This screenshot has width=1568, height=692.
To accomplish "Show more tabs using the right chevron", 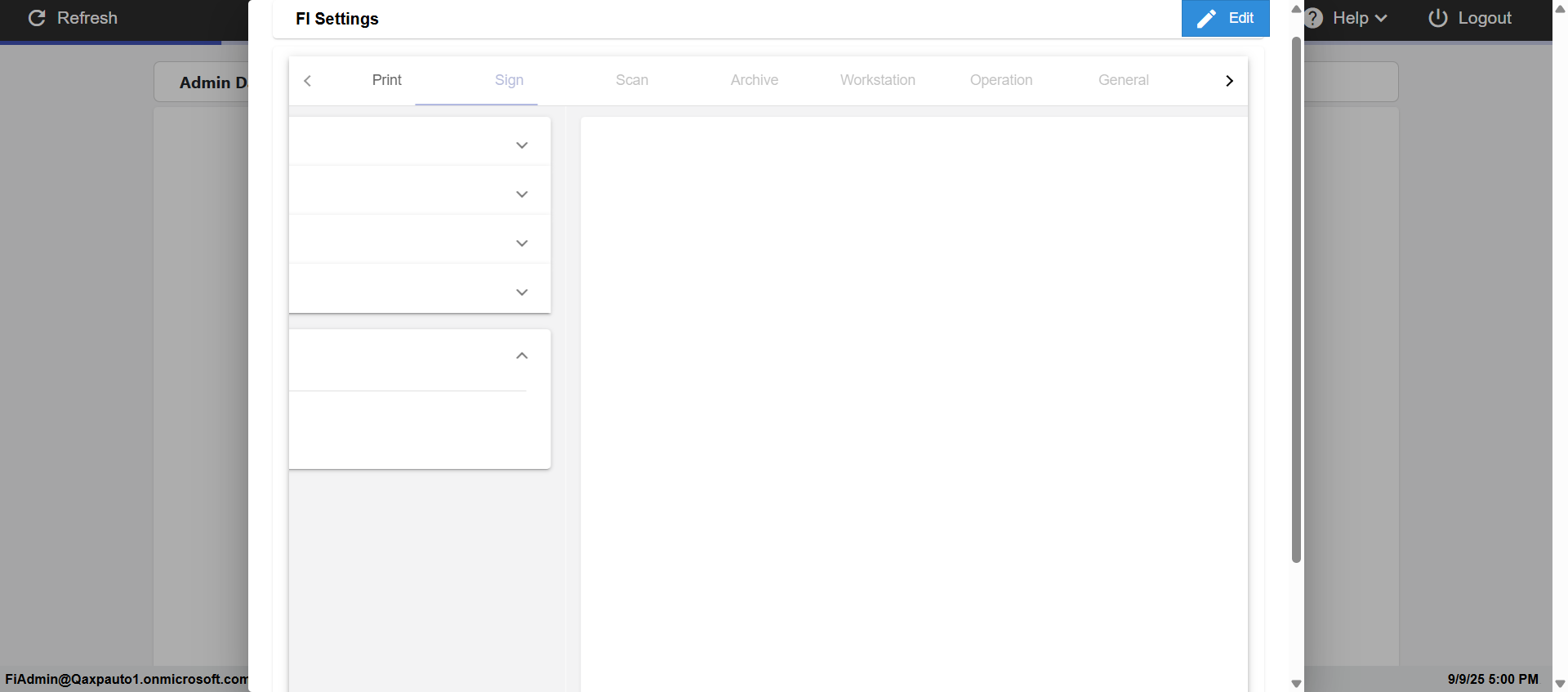I will [x=1229, y=81].
